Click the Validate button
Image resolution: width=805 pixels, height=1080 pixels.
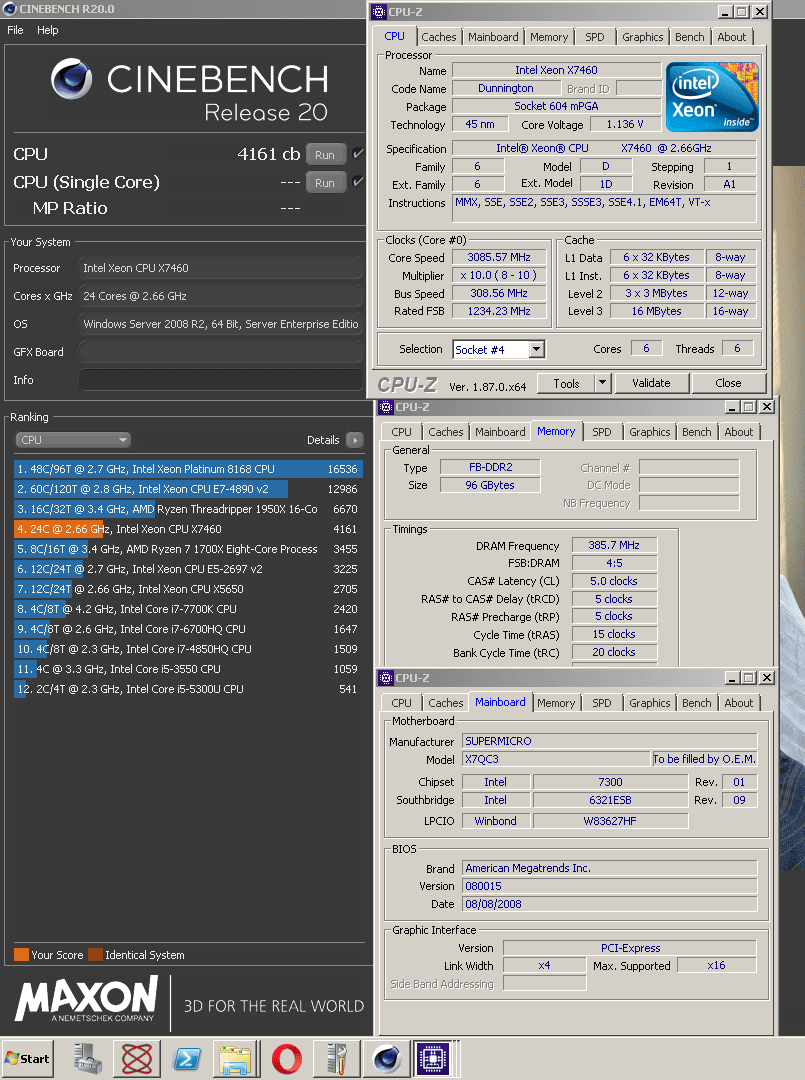[x=651, y=383]
